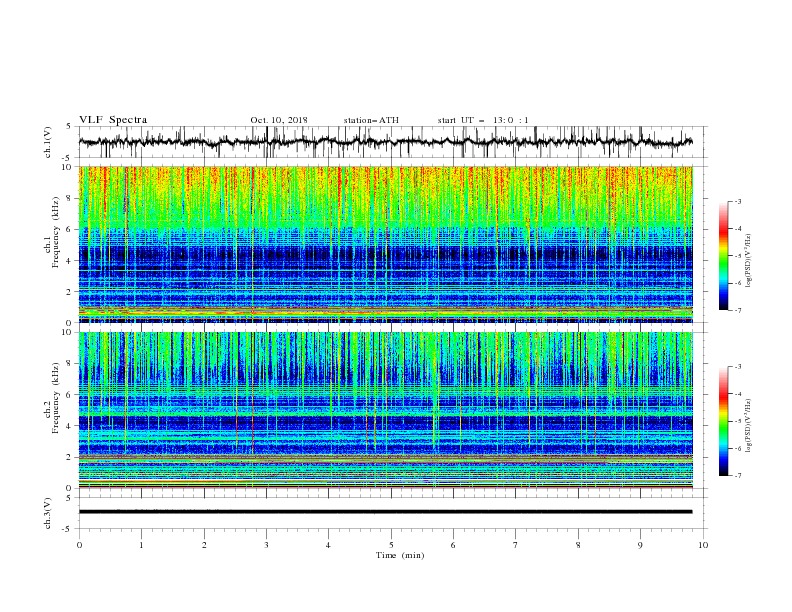Click the '-7' tick on ch.2 color bar
The width and height of the screenshot is (792, 612).
(x=737, y=476)
